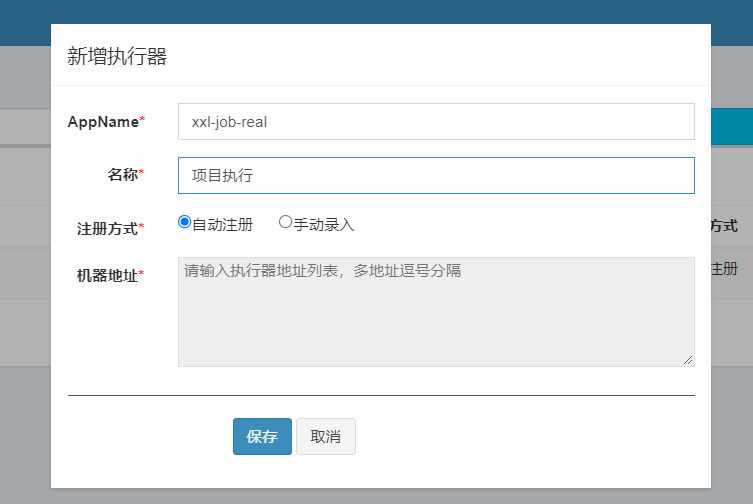
Task: Click the 手动录入 label text
Action: 324,225
